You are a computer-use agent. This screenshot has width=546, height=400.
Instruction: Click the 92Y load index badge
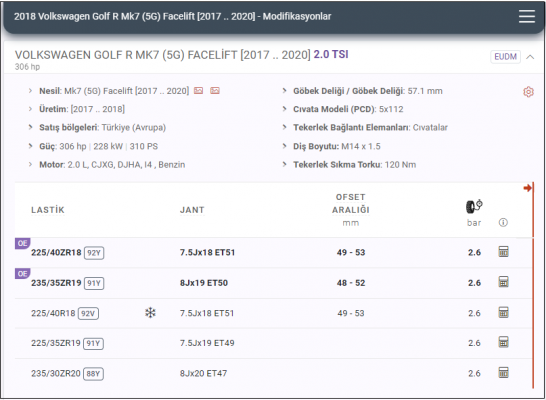click(94, 253)
